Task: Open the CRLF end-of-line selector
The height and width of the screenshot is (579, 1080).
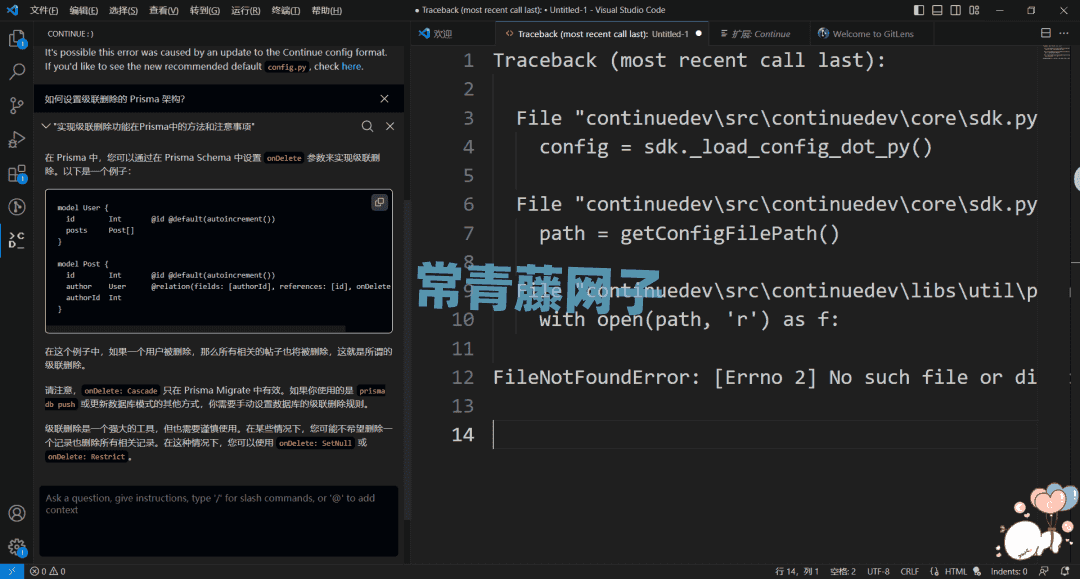Action: (910, 571)
